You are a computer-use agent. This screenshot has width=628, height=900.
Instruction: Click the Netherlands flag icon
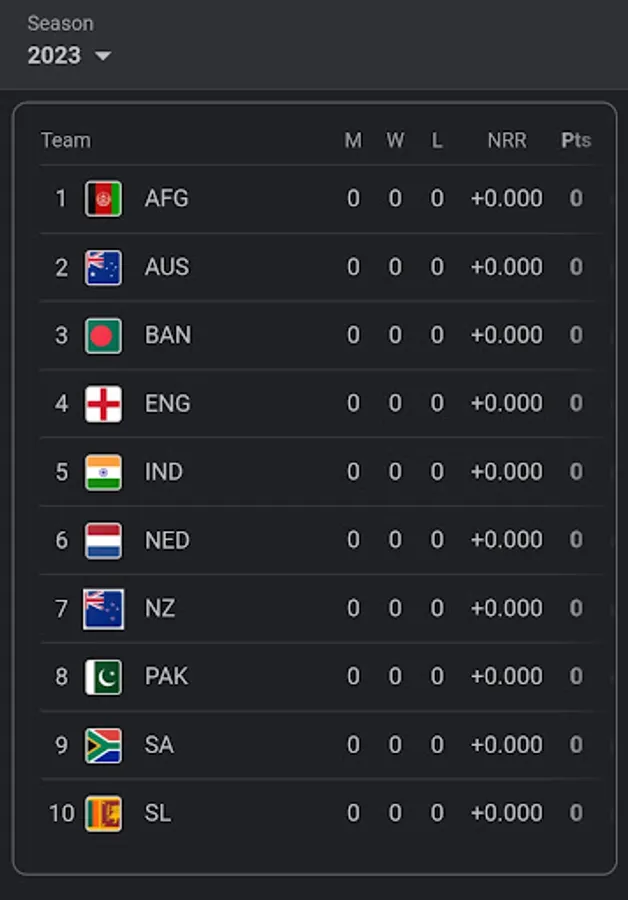click(103, 540)
